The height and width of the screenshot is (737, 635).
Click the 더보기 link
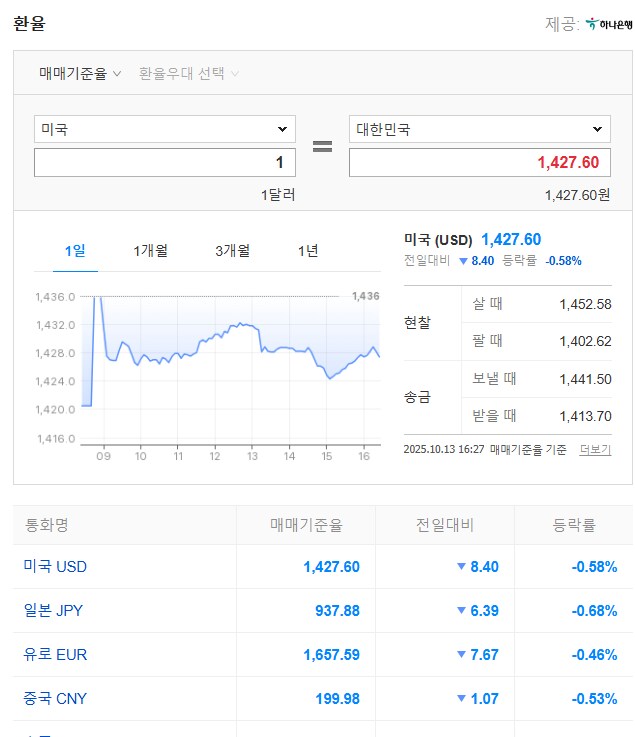point(594,450)
